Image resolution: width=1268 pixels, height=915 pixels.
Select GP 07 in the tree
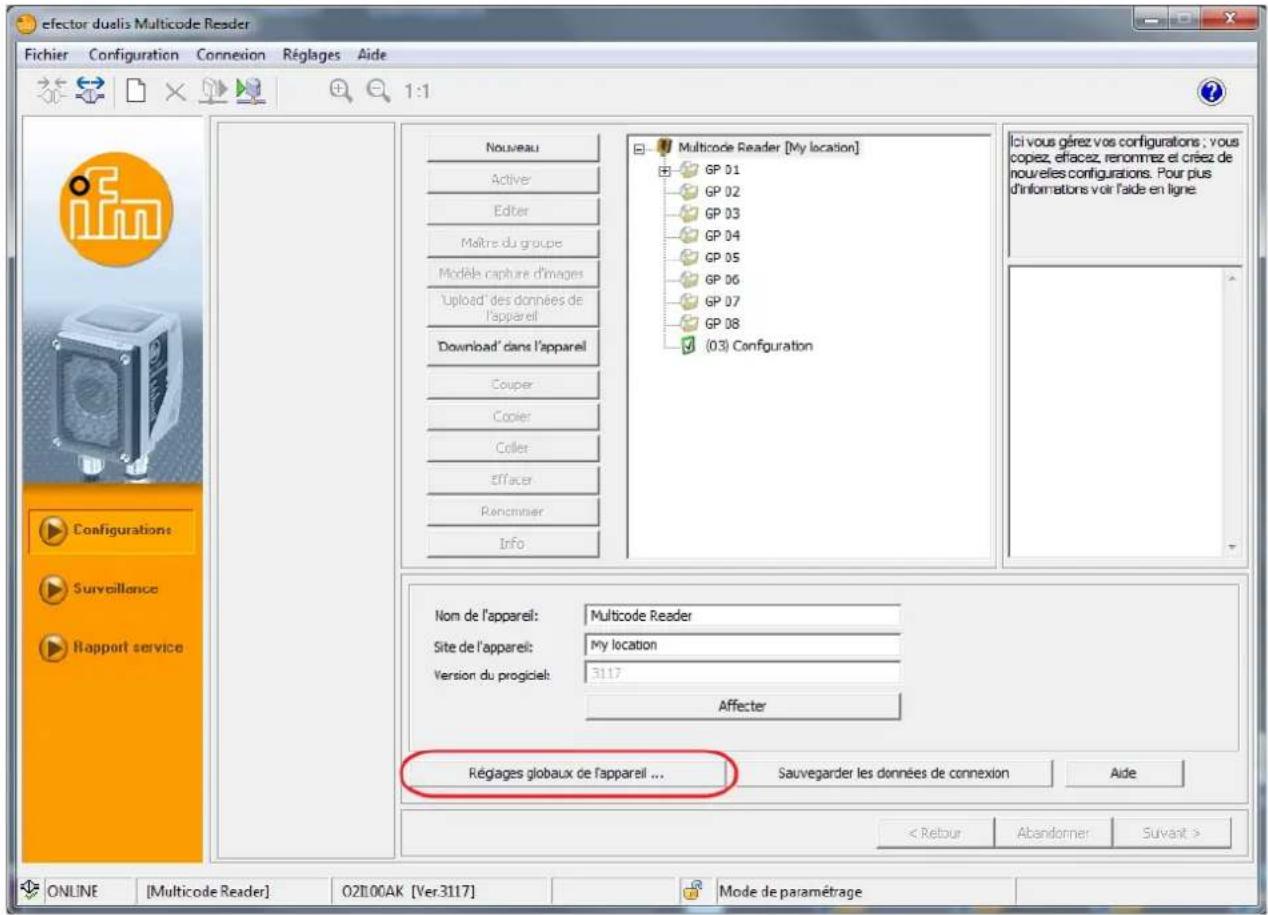pos(722,301)
